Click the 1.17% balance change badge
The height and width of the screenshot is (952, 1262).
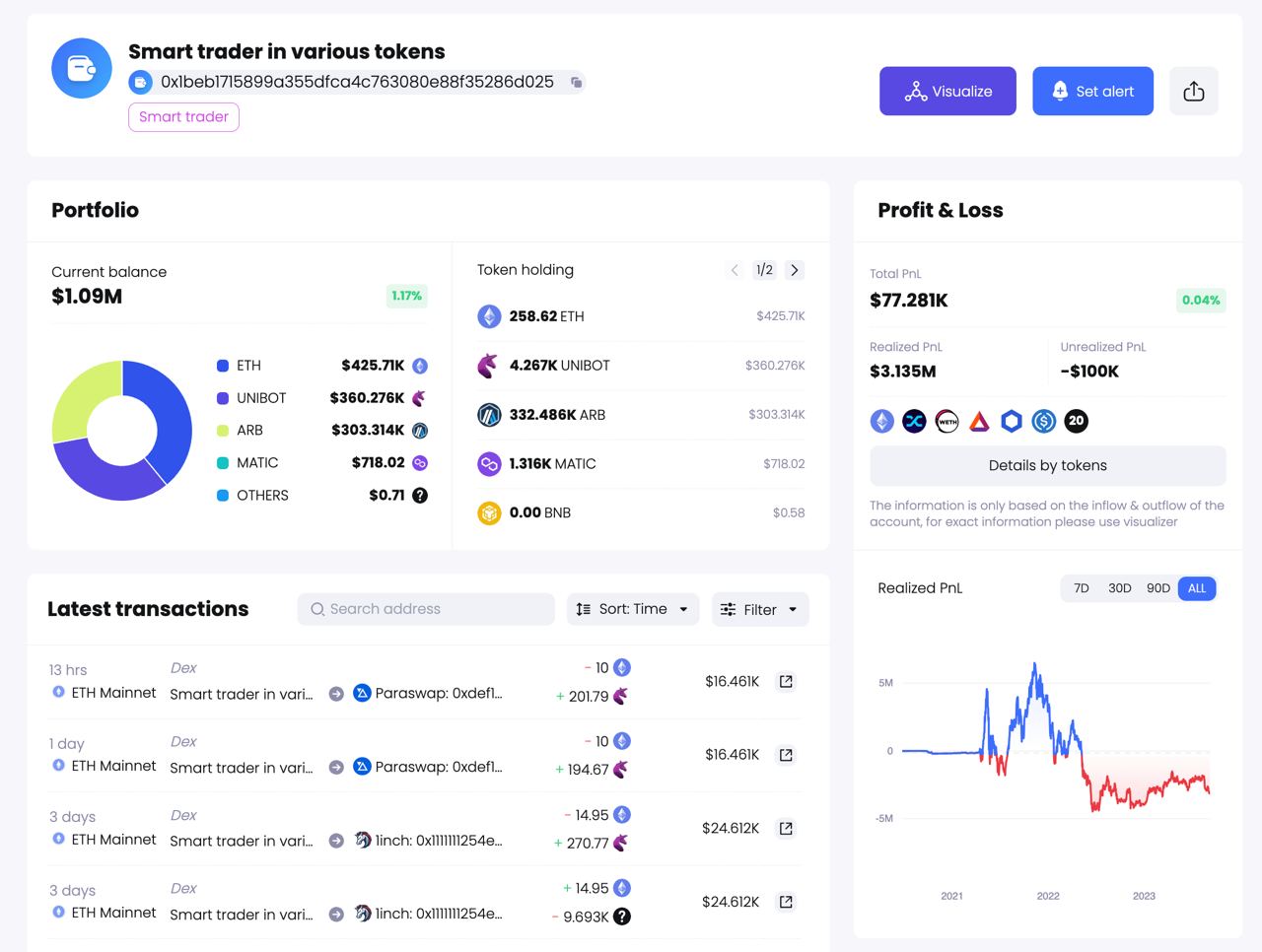(x=406, y=296)
